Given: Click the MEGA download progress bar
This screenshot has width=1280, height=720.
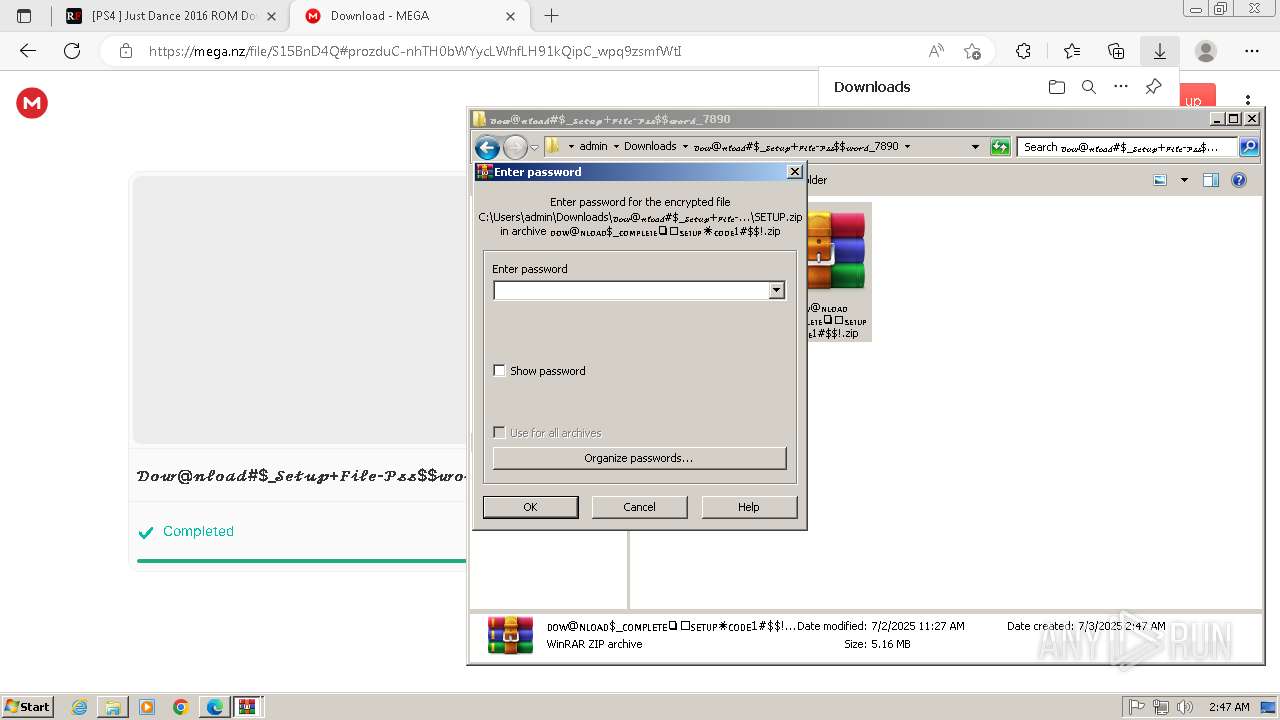Looking at the screenshot, I should (301, 561).
